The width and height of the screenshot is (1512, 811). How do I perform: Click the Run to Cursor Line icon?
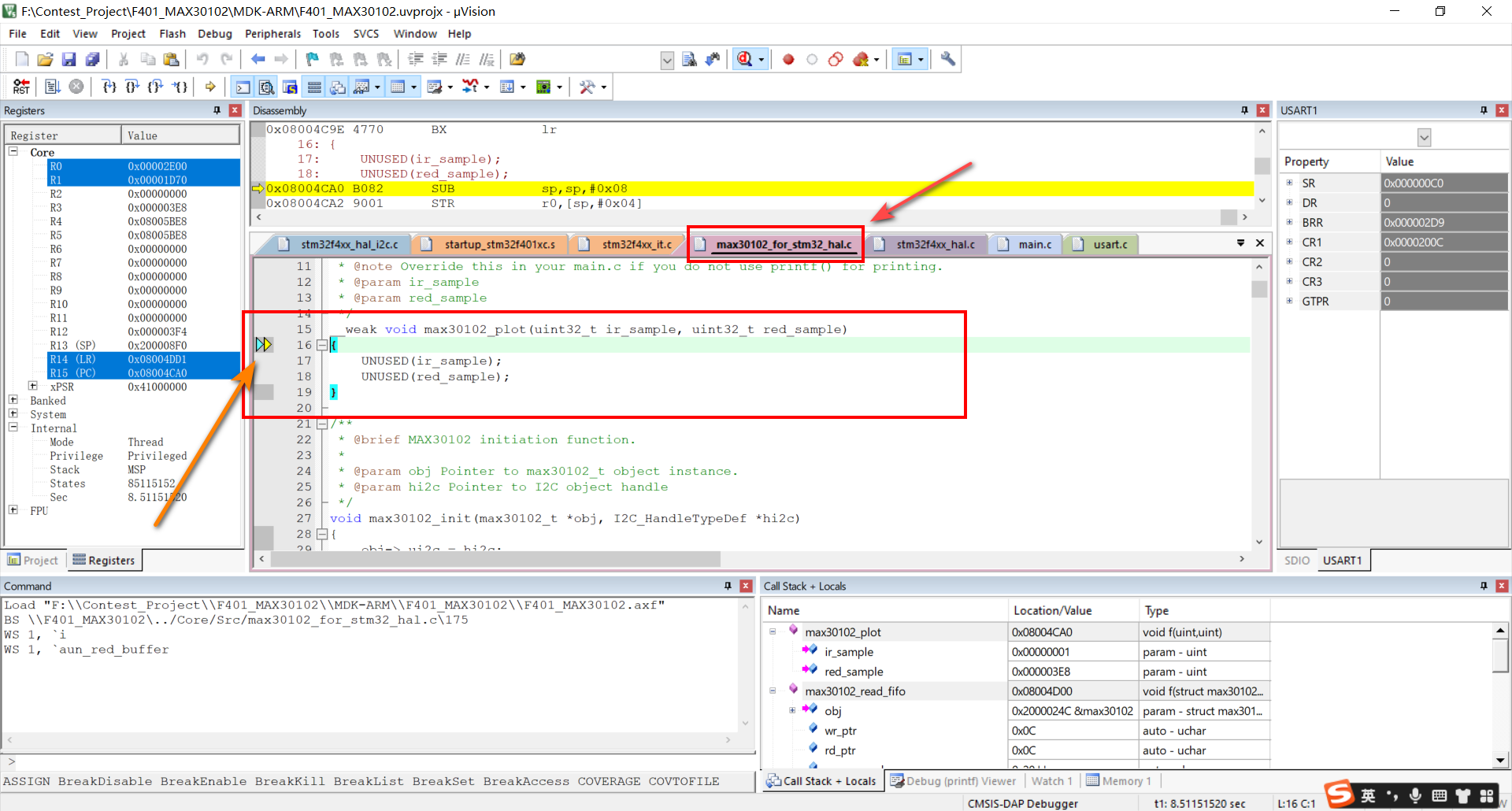point(180,87)
